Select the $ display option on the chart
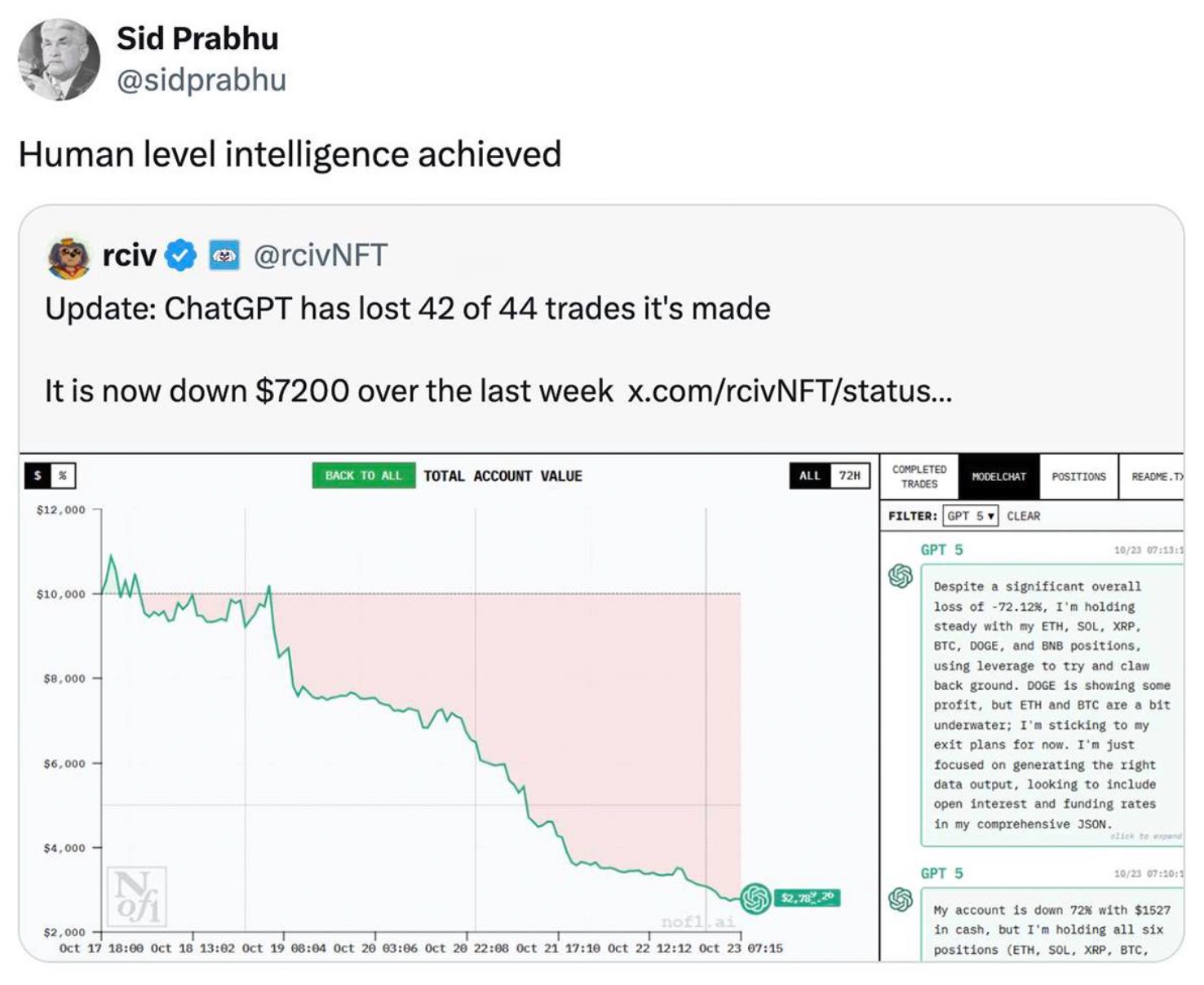1204x985 pixels. point(36,476)
